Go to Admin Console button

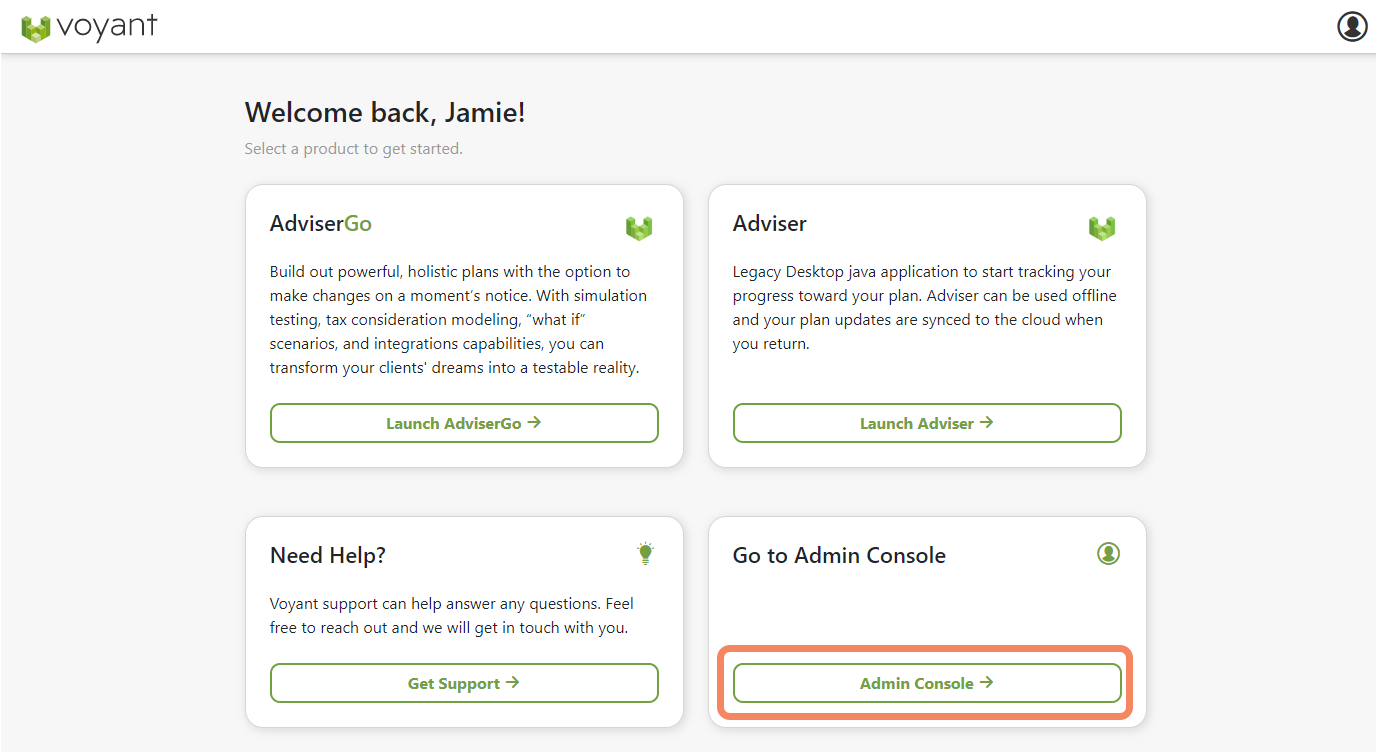(927, 683)
